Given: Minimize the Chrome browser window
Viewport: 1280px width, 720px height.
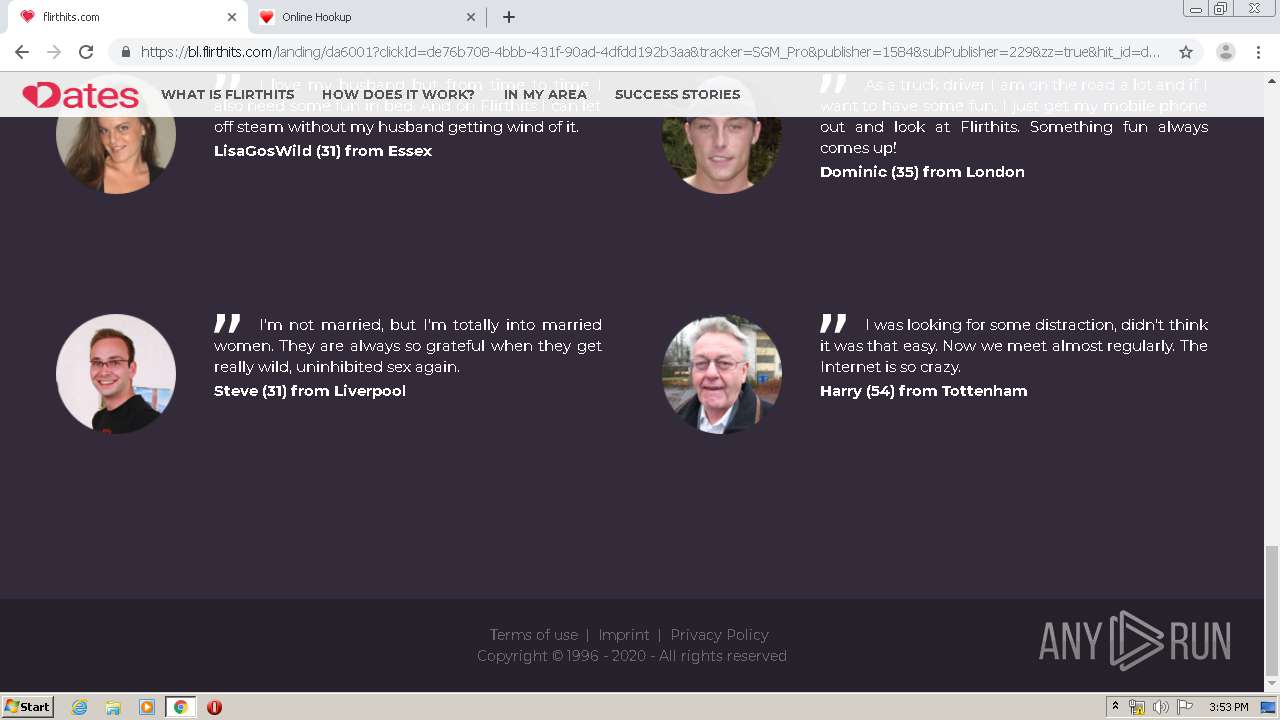Looking at the screenshot, I should click(x=1195, y=9).
